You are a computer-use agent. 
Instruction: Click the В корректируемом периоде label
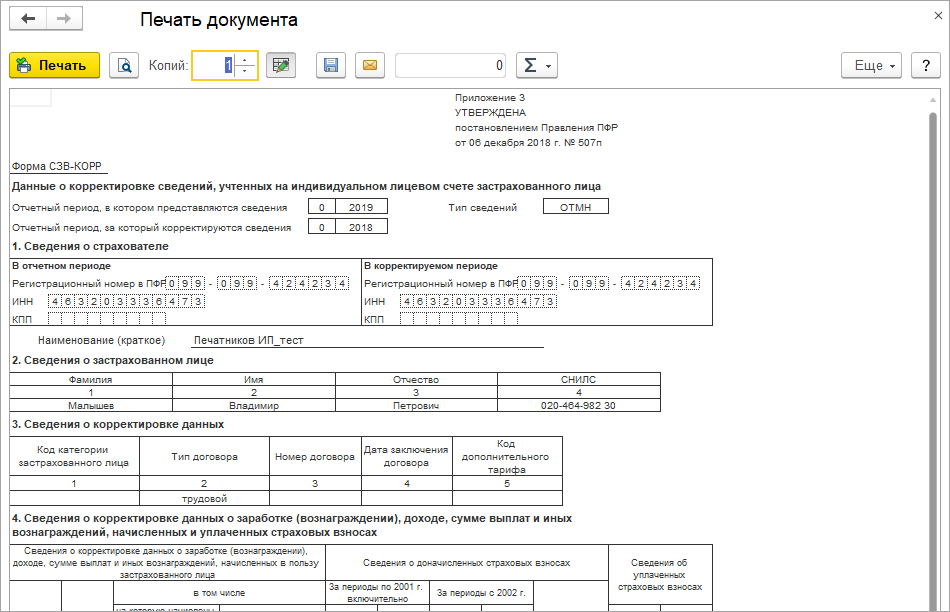[431, 265]
